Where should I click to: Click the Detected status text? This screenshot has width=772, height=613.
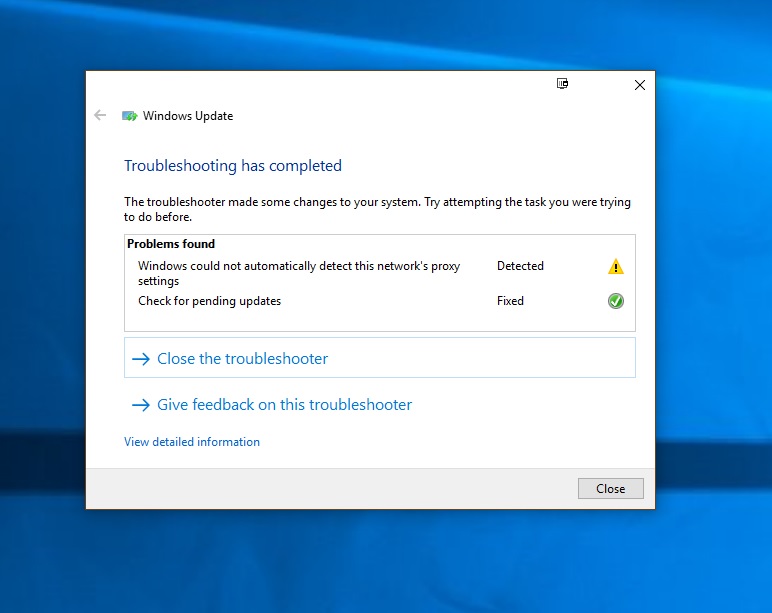pos(520,266)
